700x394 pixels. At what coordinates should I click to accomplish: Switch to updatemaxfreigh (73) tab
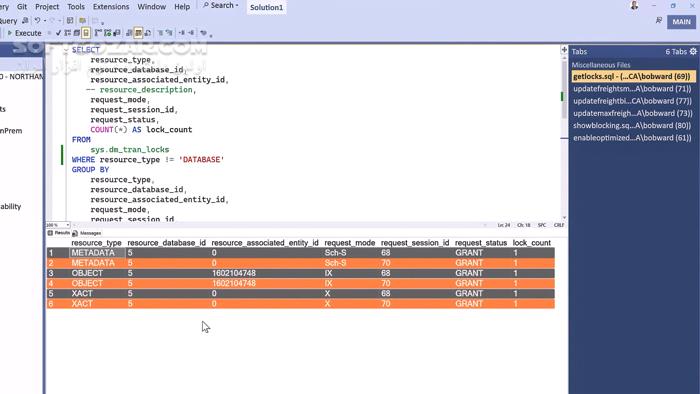click(x=632, y=113)
